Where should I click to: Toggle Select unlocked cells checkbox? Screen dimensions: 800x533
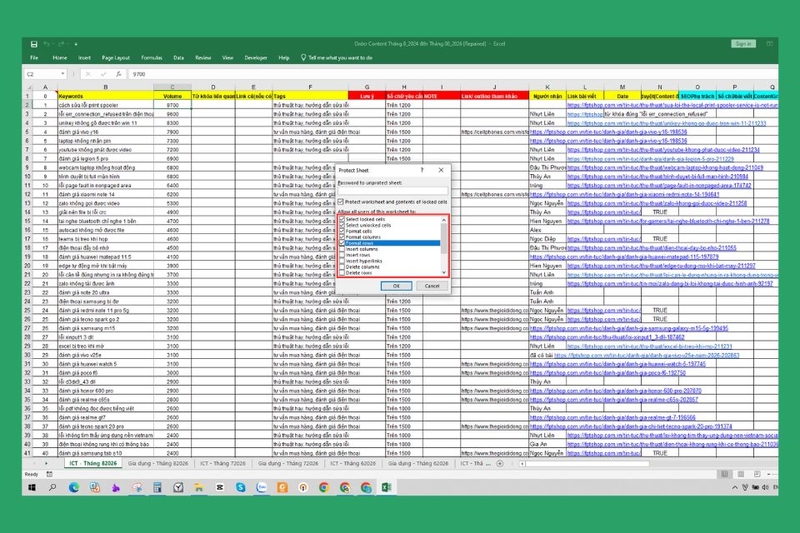point(342,225)
